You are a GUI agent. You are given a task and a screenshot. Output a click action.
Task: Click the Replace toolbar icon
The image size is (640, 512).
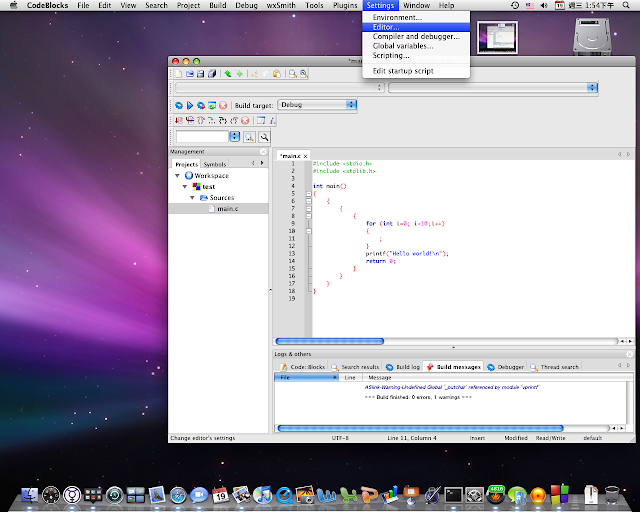(x=304, y=73)
